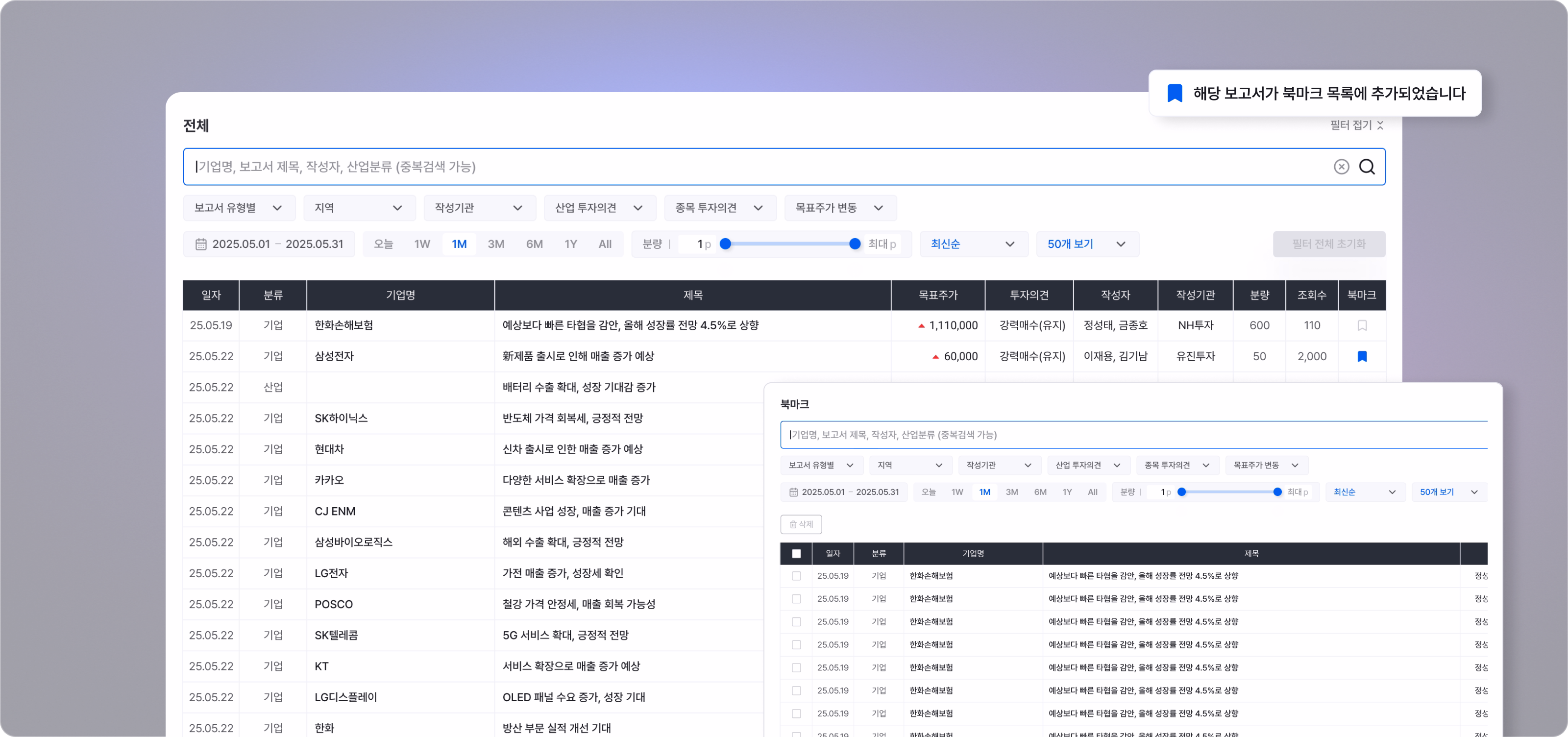
Task: Click the 삭제 trash button in bookmark panel
Action: point(801,524)
